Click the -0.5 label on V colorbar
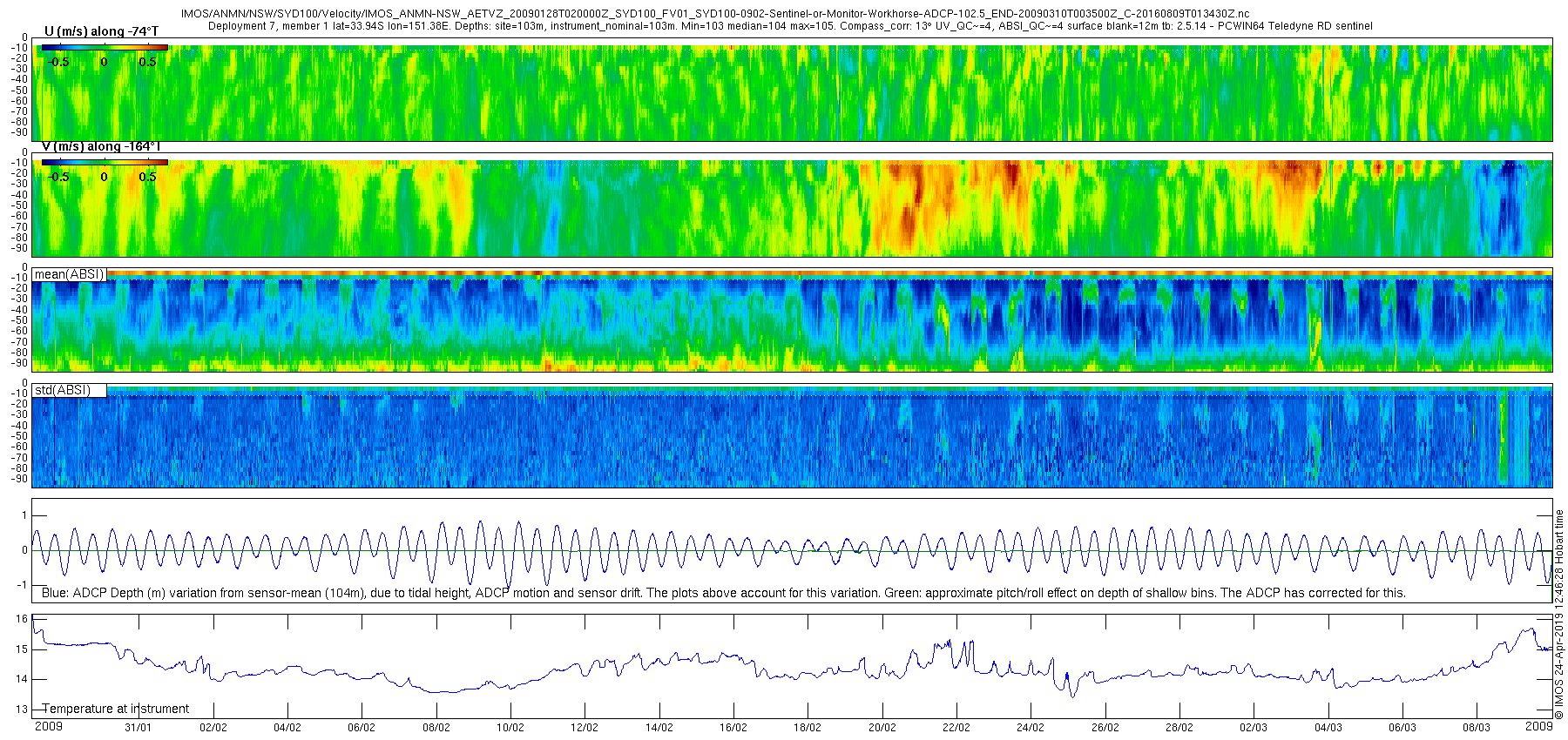This screenshot has height=740, width=1568. (x=58, y=177)
